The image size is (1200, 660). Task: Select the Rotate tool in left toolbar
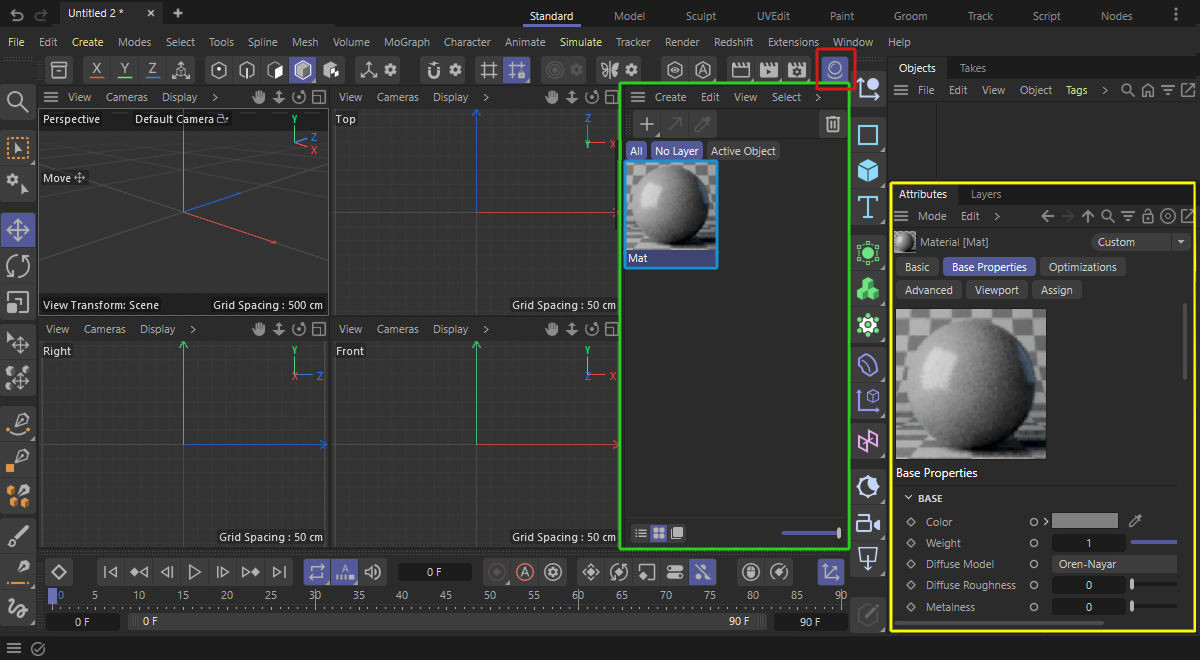(18, 266)
